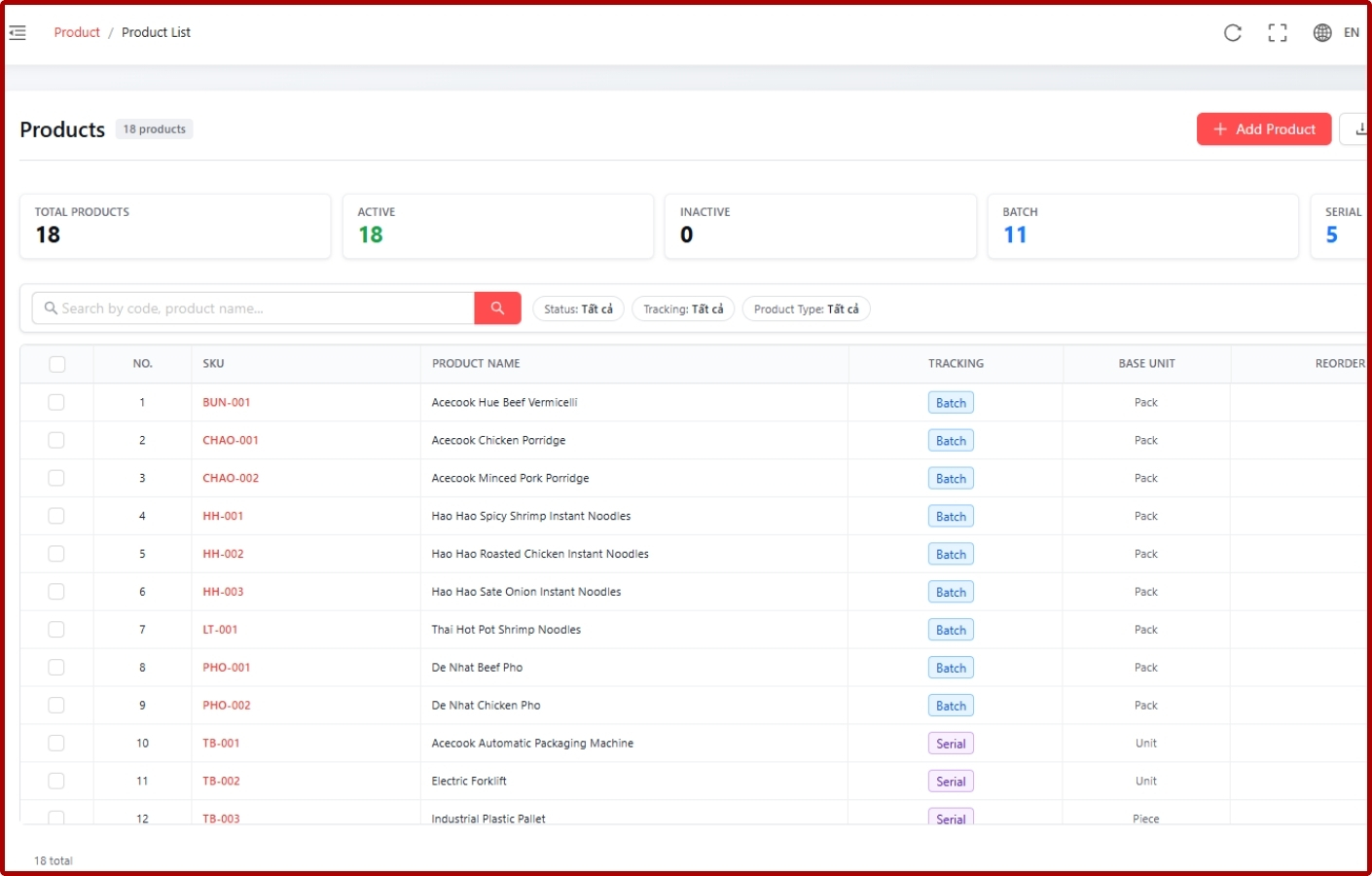The width and height of the screenshot is (1372, 876).
Task: Click the refresh icon in header
Action: click(x=1233, y=33)
